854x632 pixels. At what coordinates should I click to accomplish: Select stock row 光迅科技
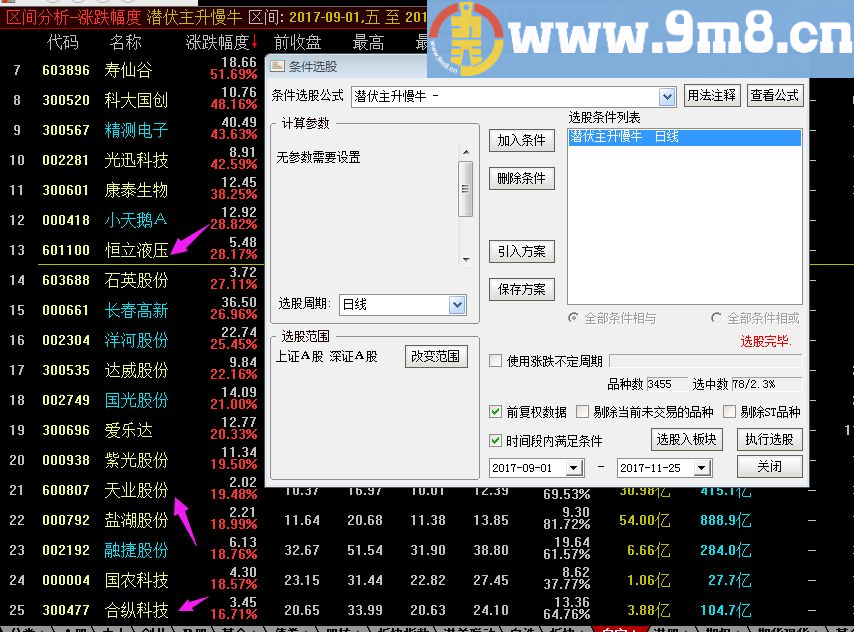coord(136,160)
